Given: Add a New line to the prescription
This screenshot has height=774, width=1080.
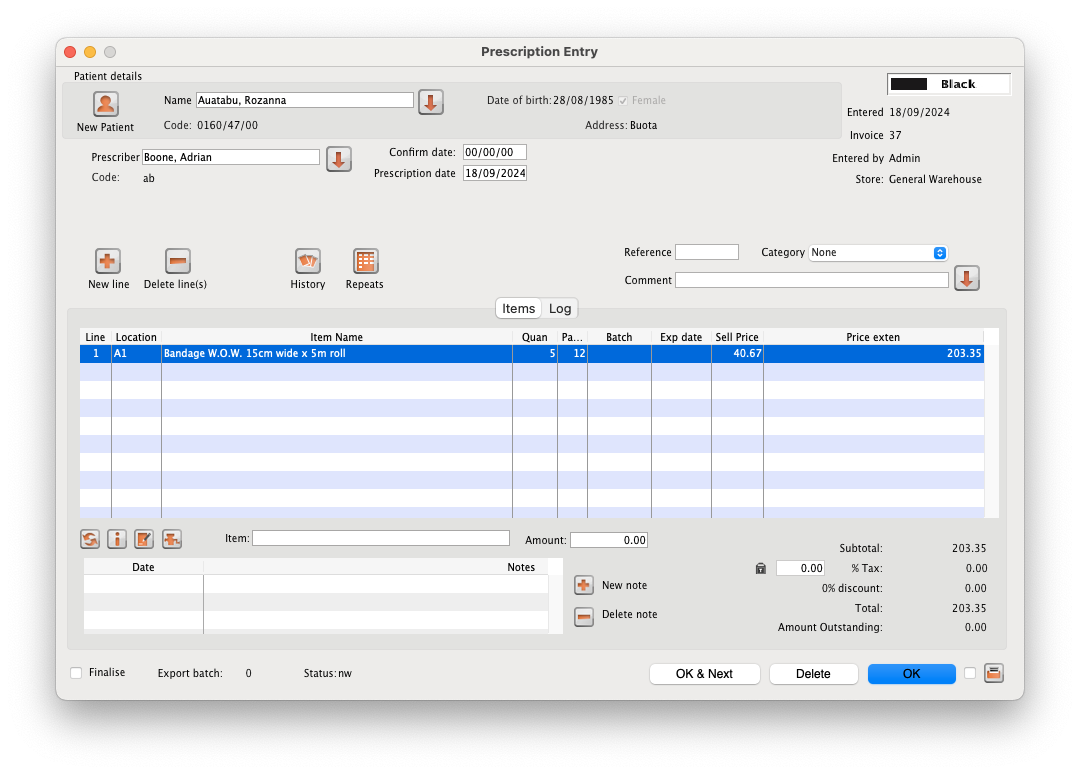Looking at the screenshot, I should (x=108, y=262).
